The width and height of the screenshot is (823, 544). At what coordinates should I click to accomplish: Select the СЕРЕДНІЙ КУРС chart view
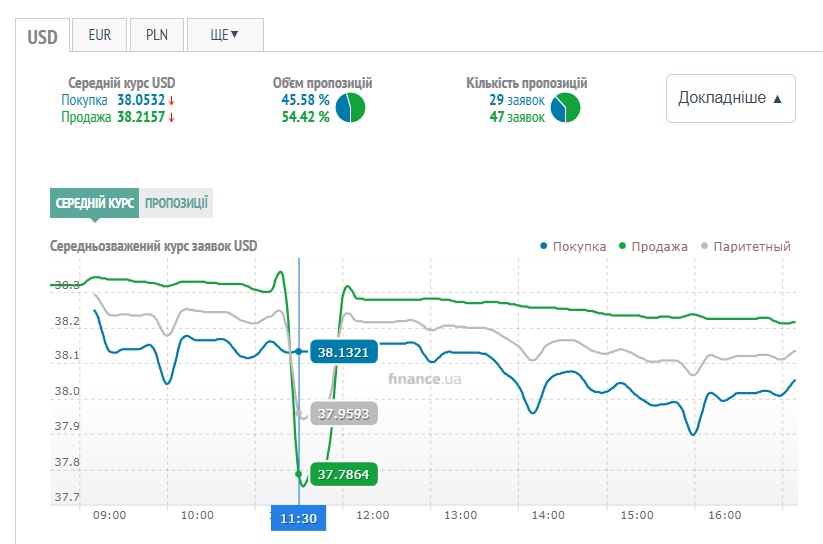(x=94, y=203)
